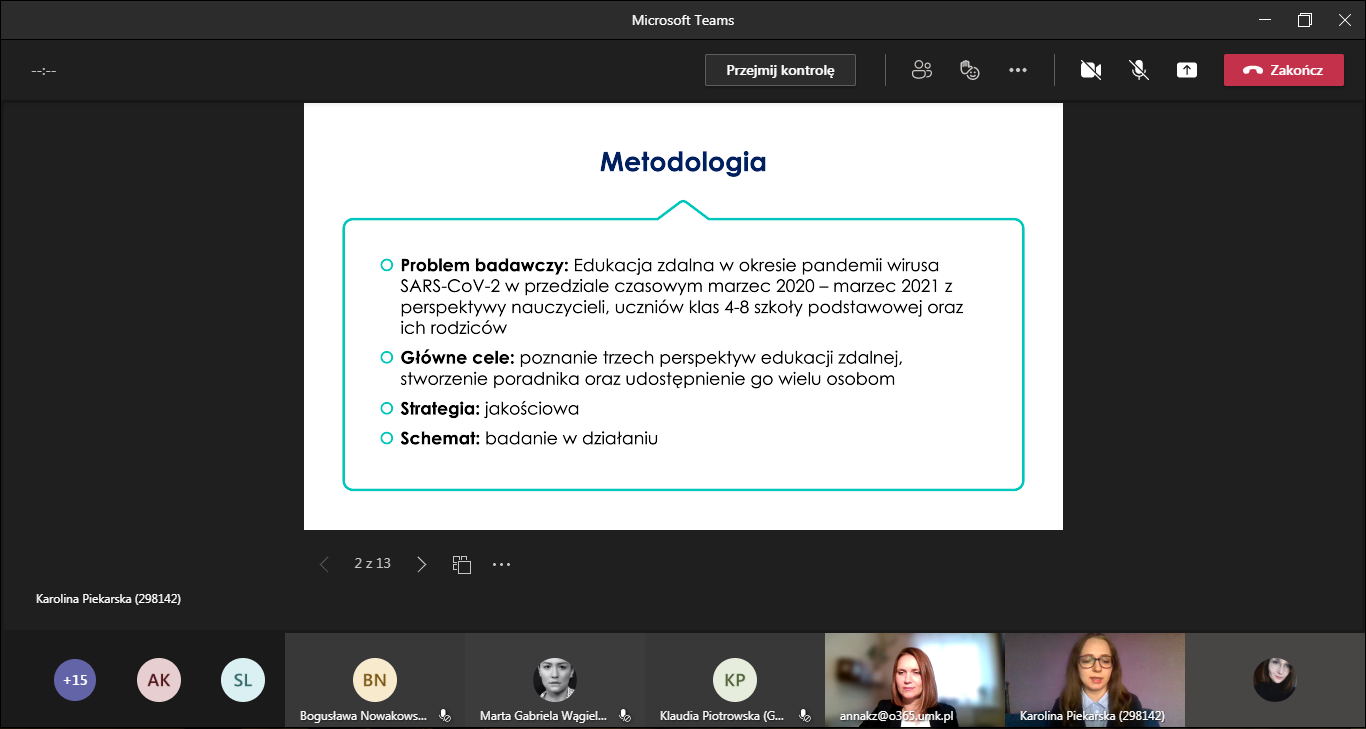Select Marta Gabriela Wągiel participant tile
The height and width of the screenshot is (729, 1366).
555,680
